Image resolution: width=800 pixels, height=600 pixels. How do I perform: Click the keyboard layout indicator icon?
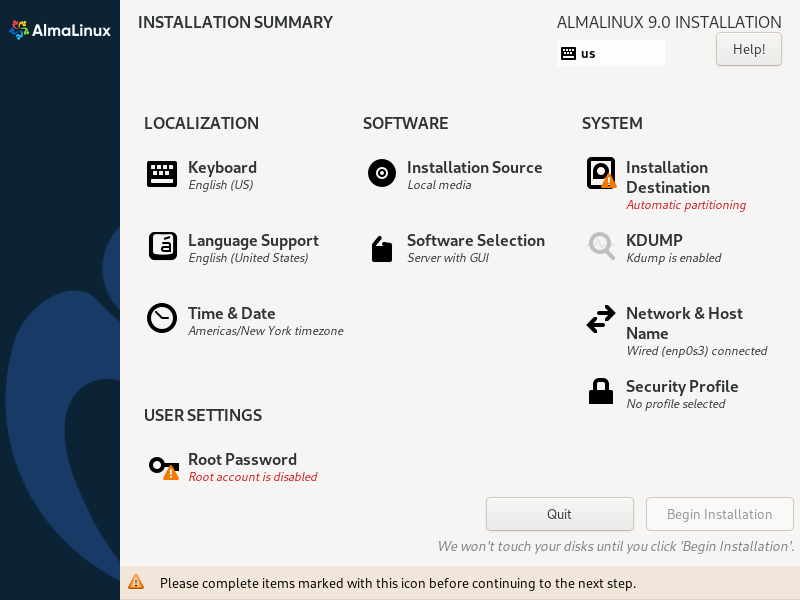pyautogui.click(x=568, y=53)
